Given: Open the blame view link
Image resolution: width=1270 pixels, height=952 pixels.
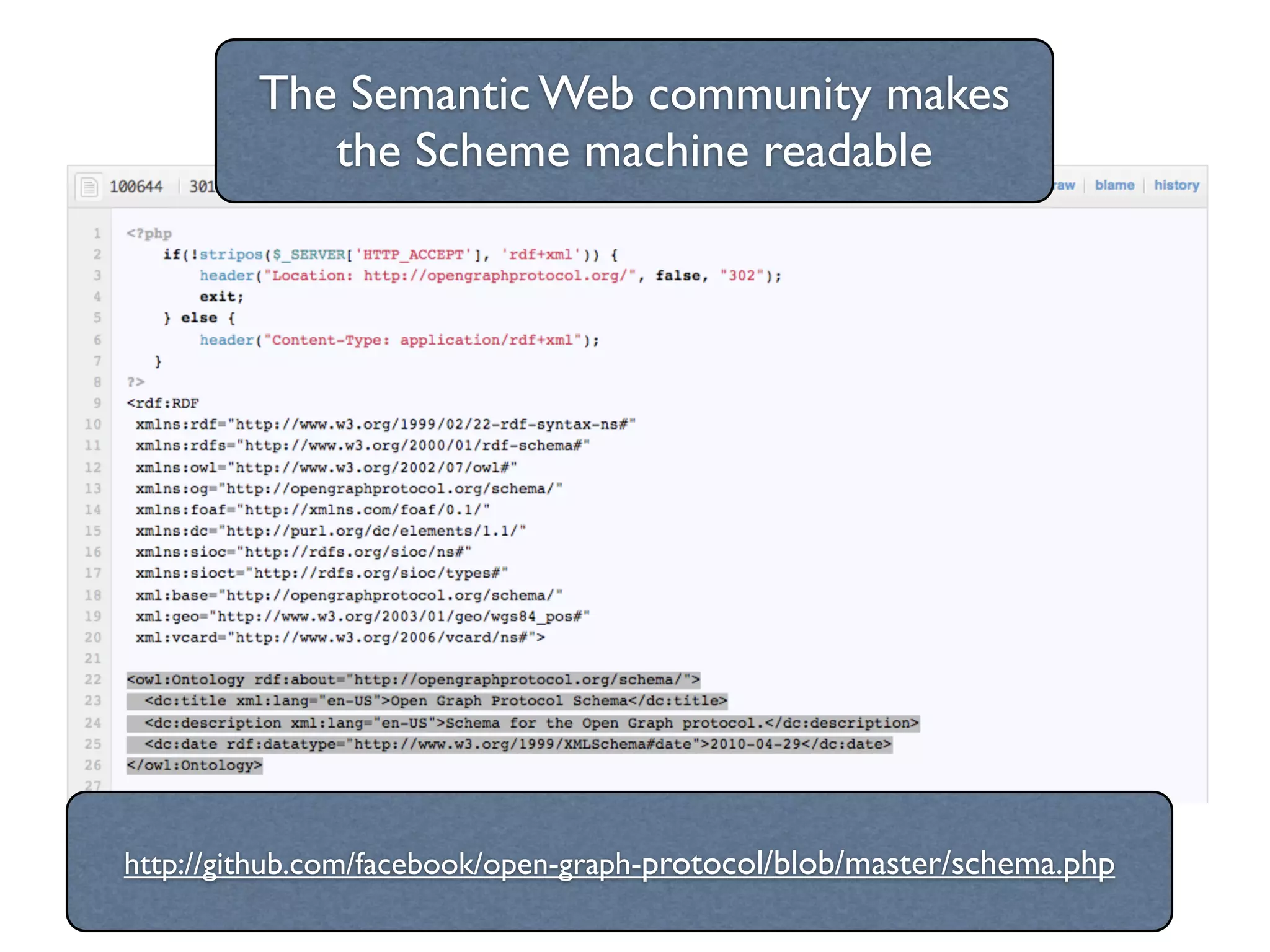Looking at the screenshot, I should coord(1114,185).
